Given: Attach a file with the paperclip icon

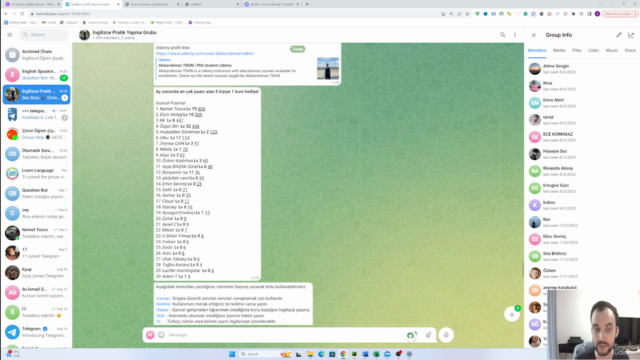Looking at the screenshot, I should click(x=428, y=335).
